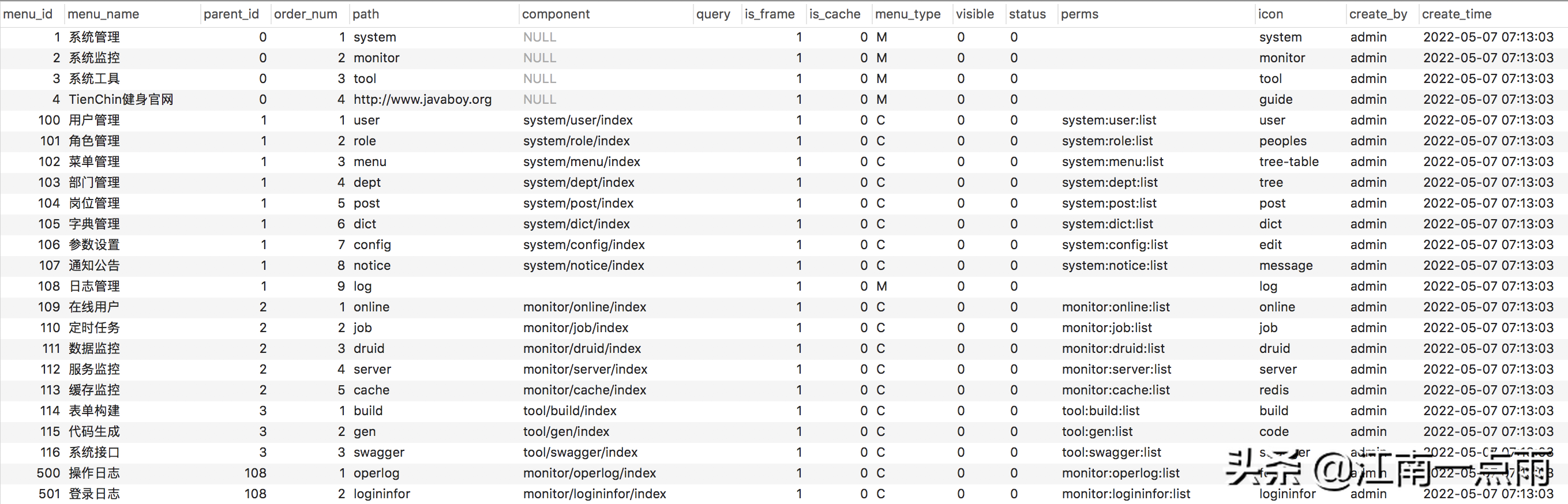Select the 在线用户 menu name cell
The image size is (1568, 504).
[x=95, y=306]
